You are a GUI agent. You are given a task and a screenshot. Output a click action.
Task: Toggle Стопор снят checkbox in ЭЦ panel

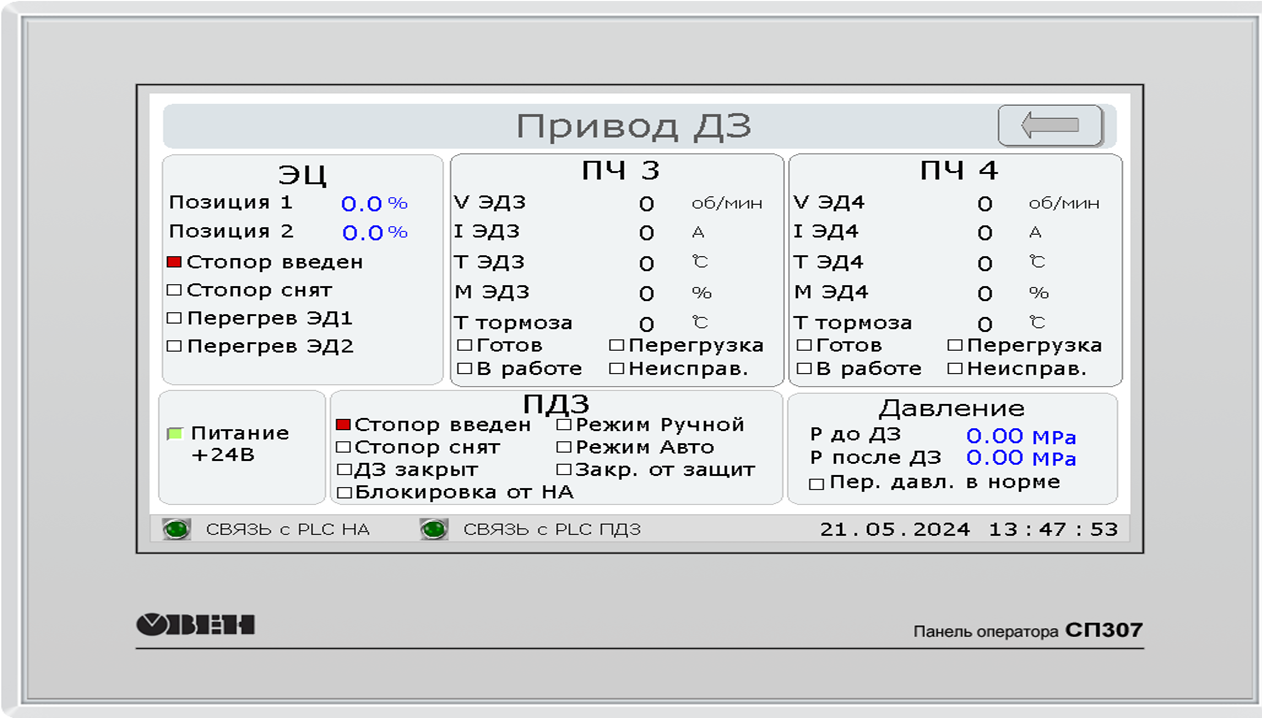pos(174,291)
